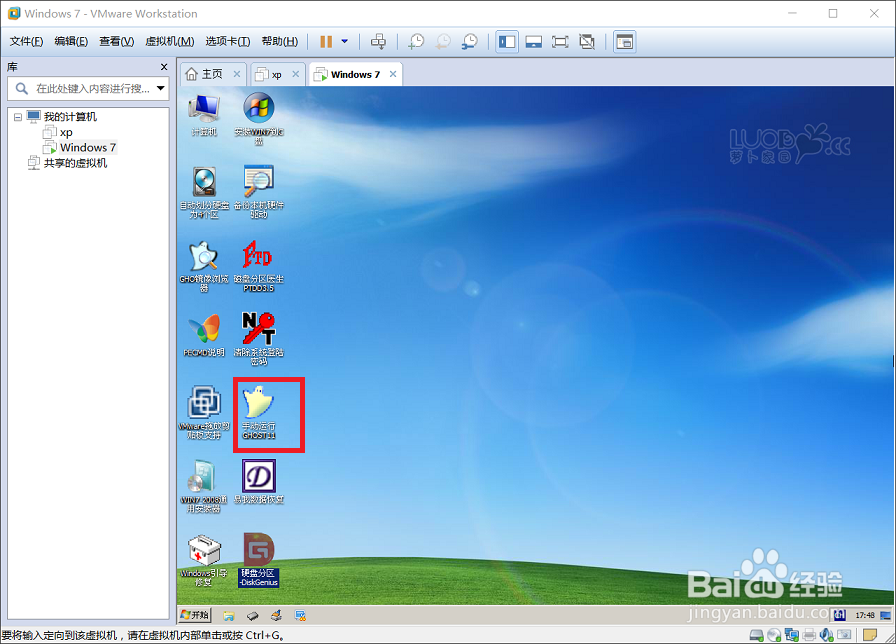The width and height of the screenshot is (896, 644).
Task: Select 我的计算机 in the library tree
Action: pyautogui.click(x=70, y=117)
